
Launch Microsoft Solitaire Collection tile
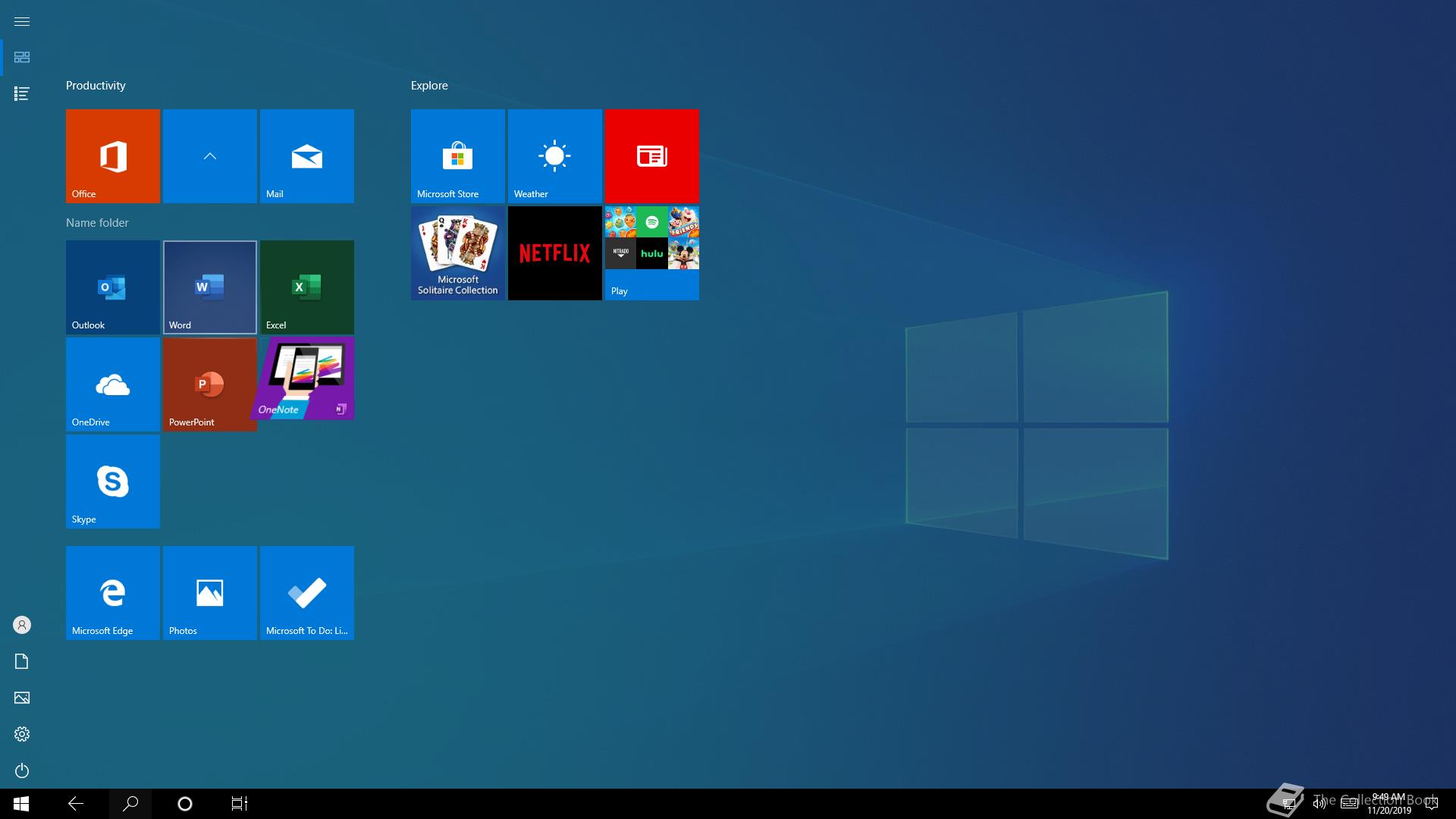coord(458,253)
